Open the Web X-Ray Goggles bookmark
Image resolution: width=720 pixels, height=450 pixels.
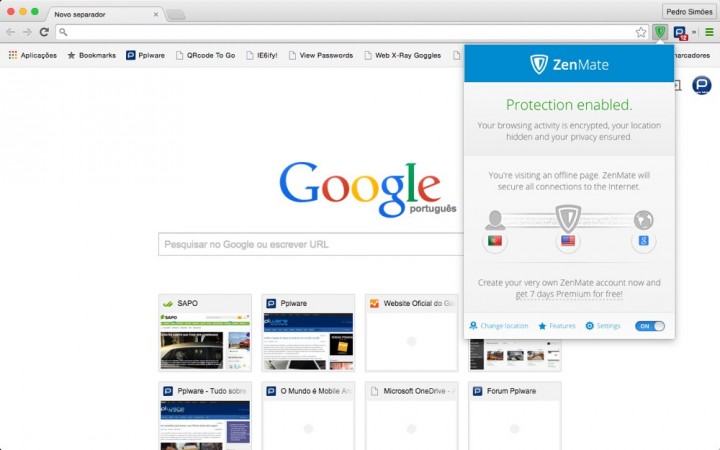(403, 55)
